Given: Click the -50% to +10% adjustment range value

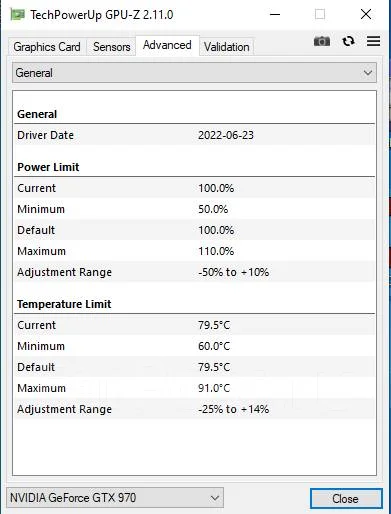Looking at the screenshot, I should click(233, 272).
